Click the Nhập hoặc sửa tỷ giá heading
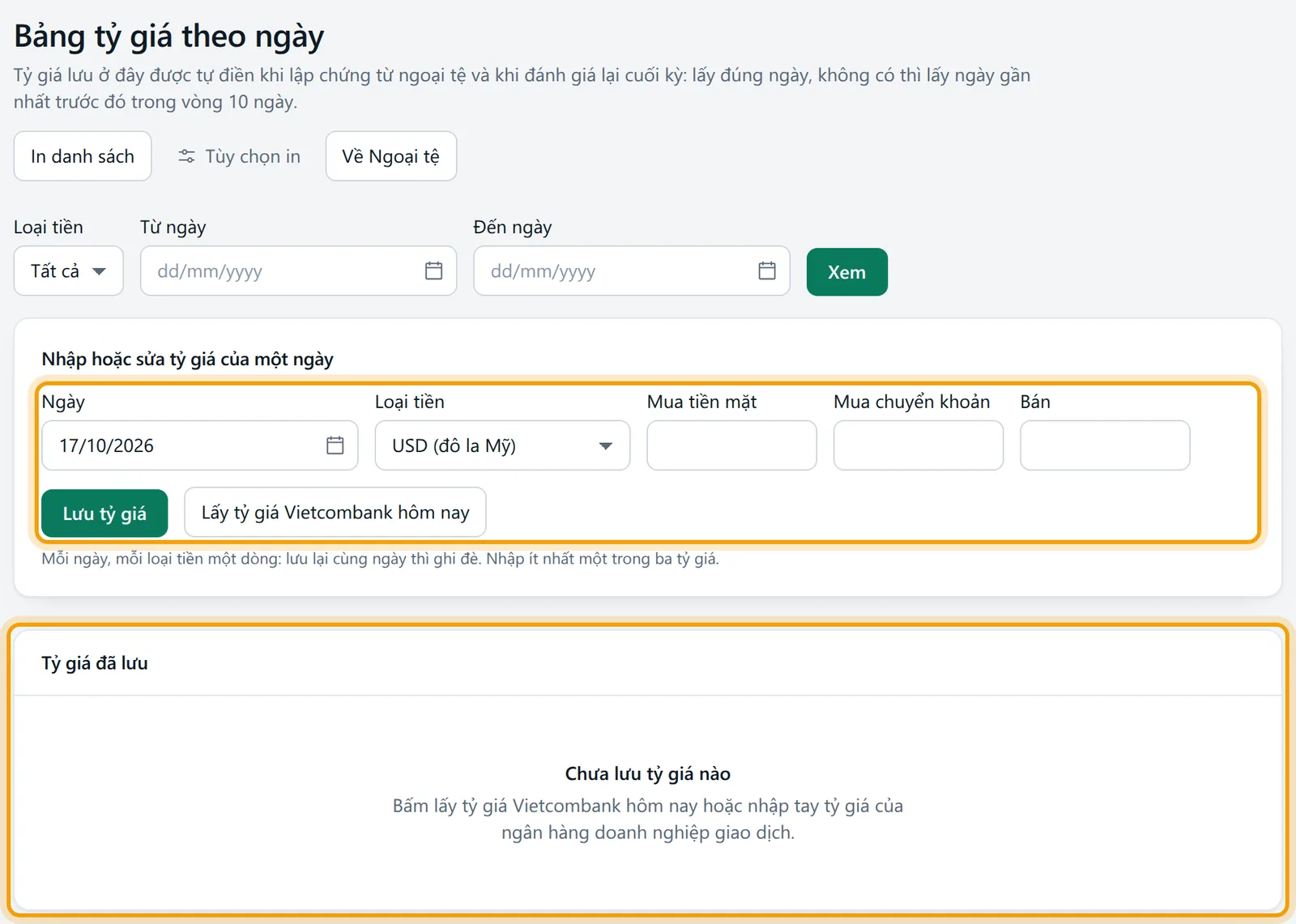Screen dimensions: 1296x924 pyautogui.click(x=188, y=360)
